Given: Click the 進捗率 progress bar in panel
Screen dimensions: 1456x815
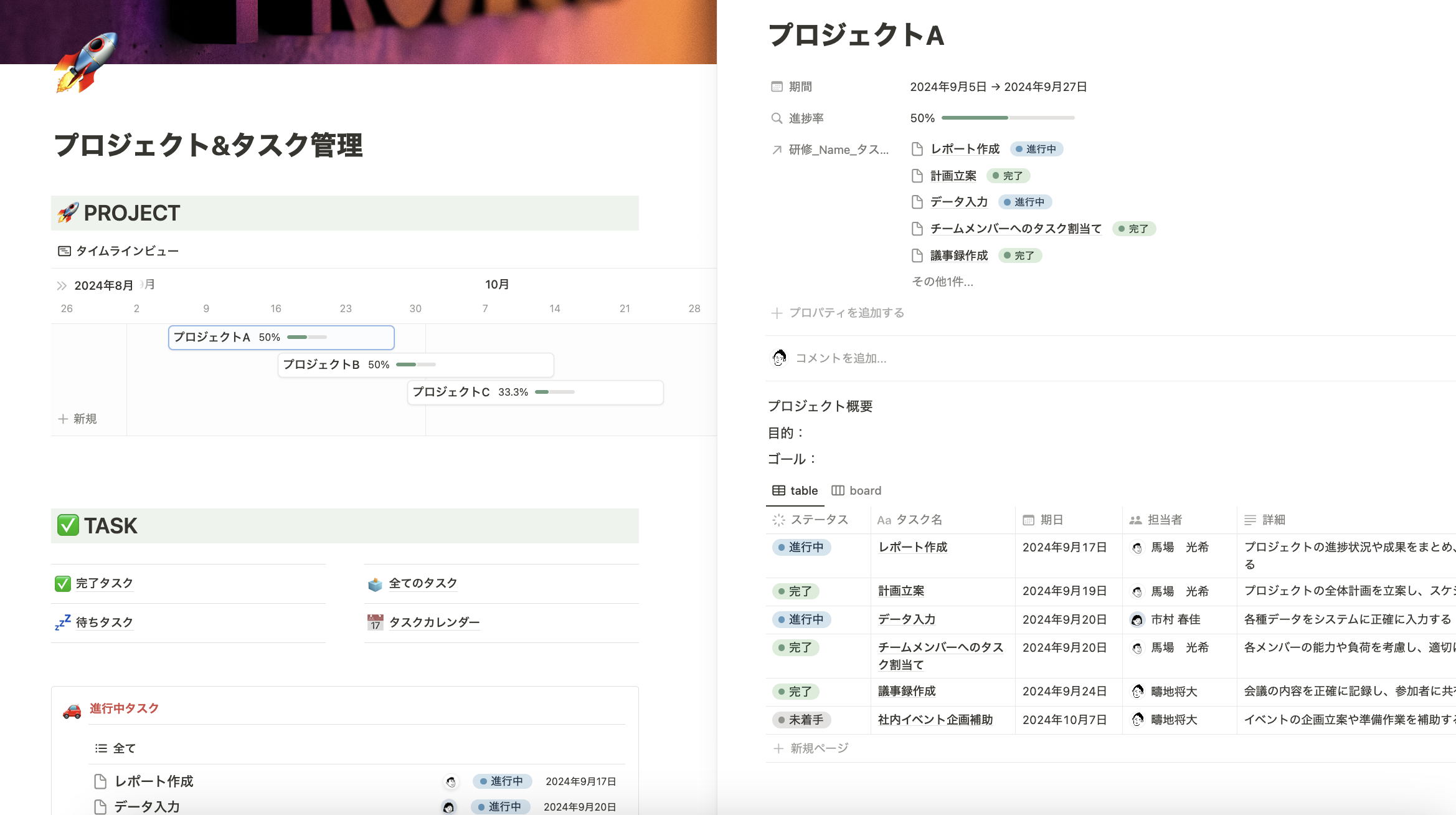Looking at the screenshot, I should click(x=1007, y=118).
